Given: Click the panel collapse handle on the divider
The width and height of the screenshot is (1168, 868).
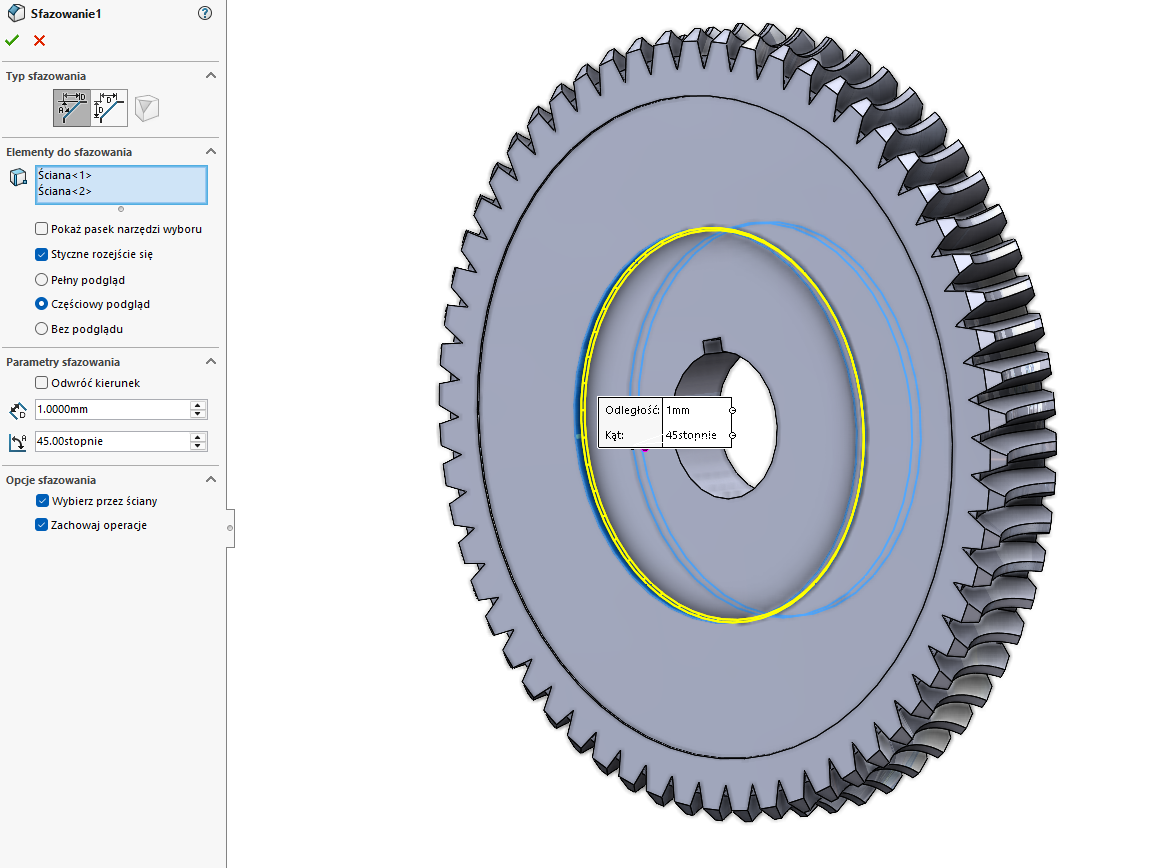Looking at the screenshot, I should tap(230, 528).
